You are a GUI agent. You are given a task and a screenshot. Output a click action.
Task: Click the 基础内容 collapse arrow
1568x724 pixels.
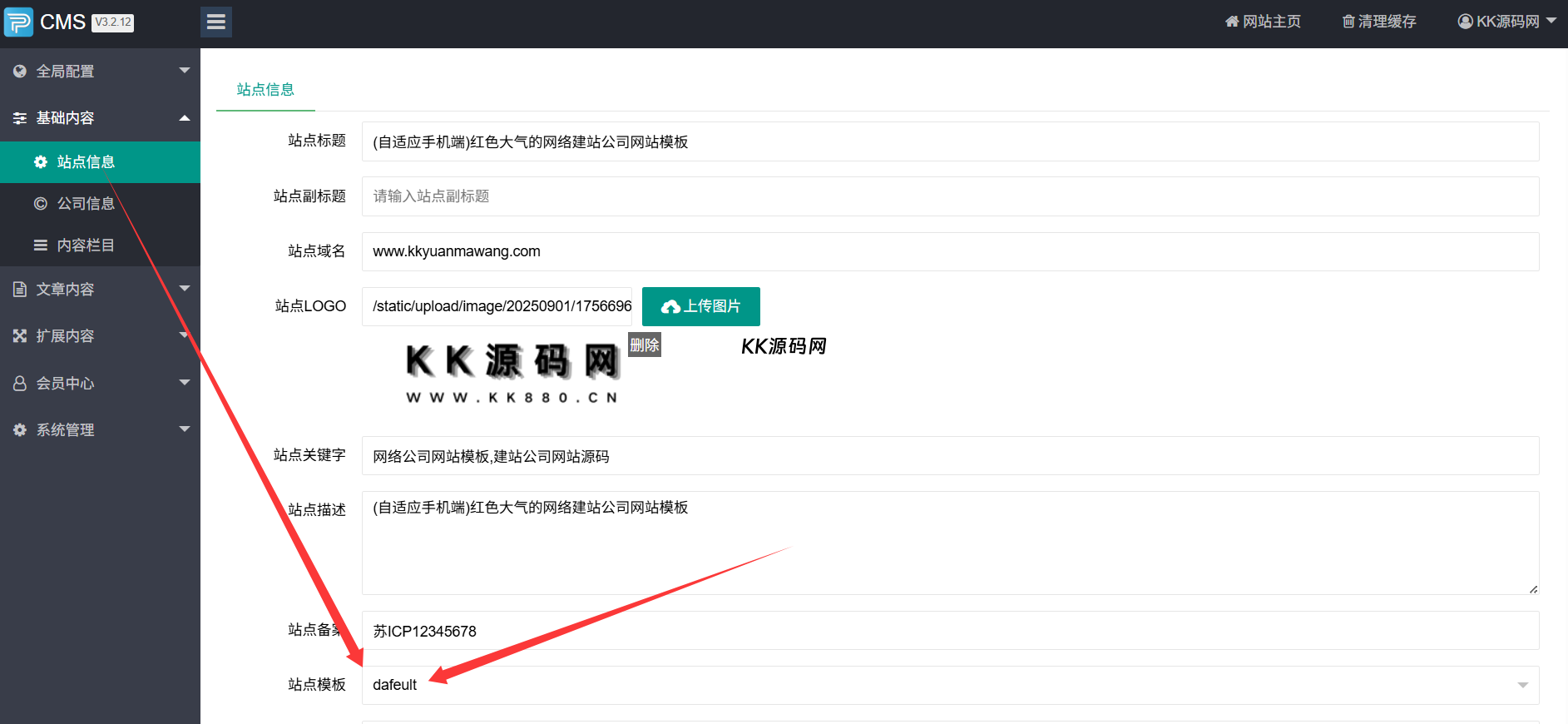click(185, 118)
